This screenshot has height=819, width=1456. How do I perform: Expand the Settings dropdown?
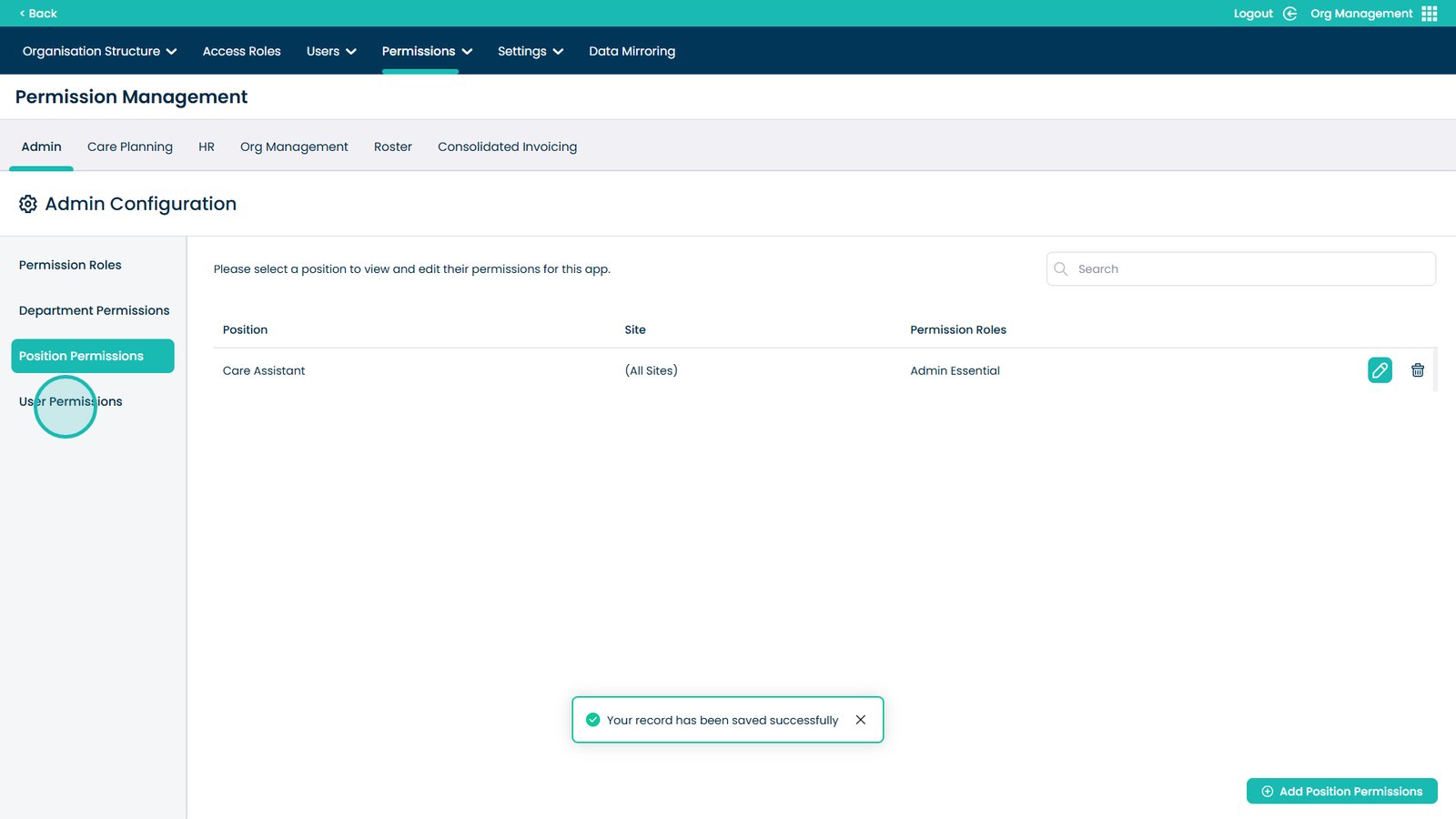[x=531, y=51]
